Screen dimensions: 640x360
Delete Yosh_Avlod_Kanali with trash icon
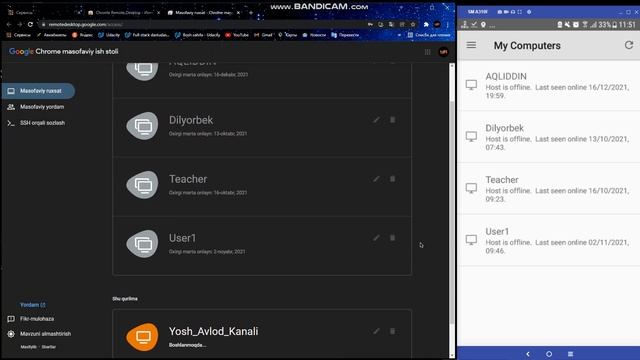pyautogui.click(x=392, y=331)
